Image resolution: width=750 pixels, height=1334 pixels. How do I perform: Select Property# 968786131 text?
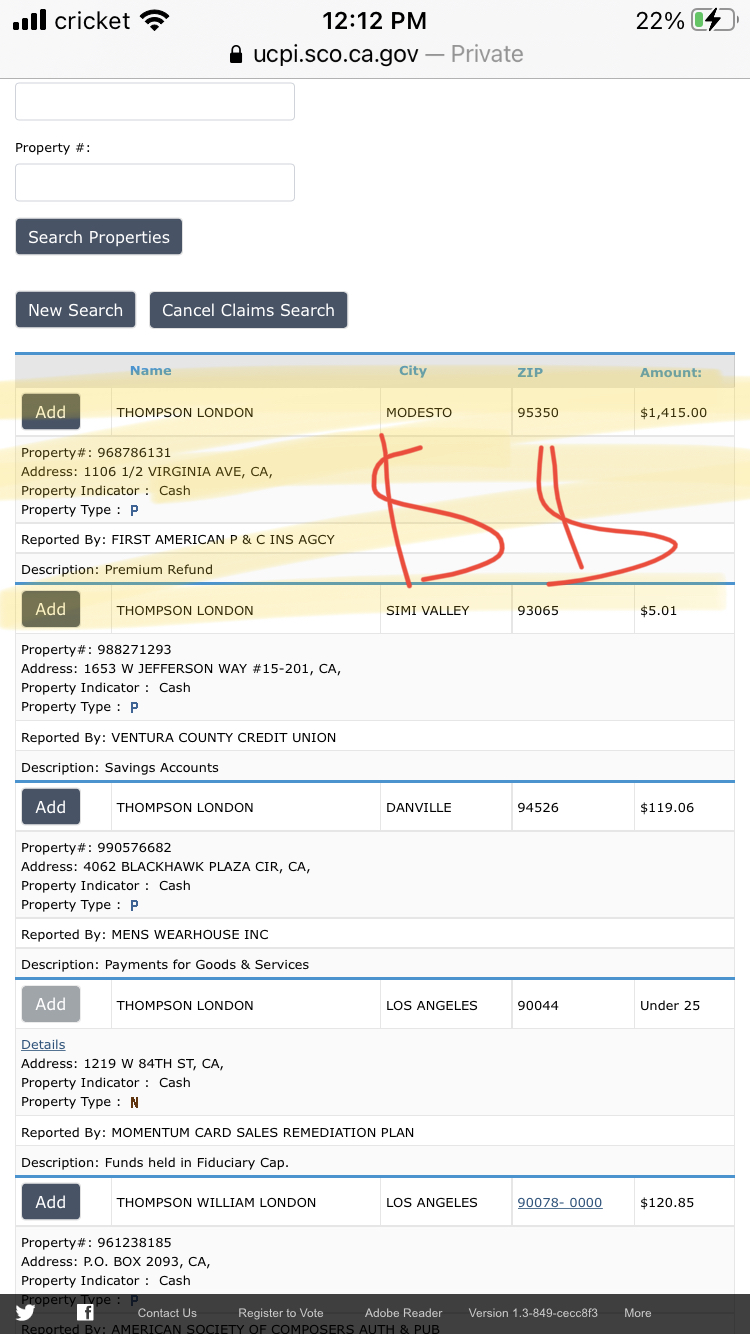96,452
